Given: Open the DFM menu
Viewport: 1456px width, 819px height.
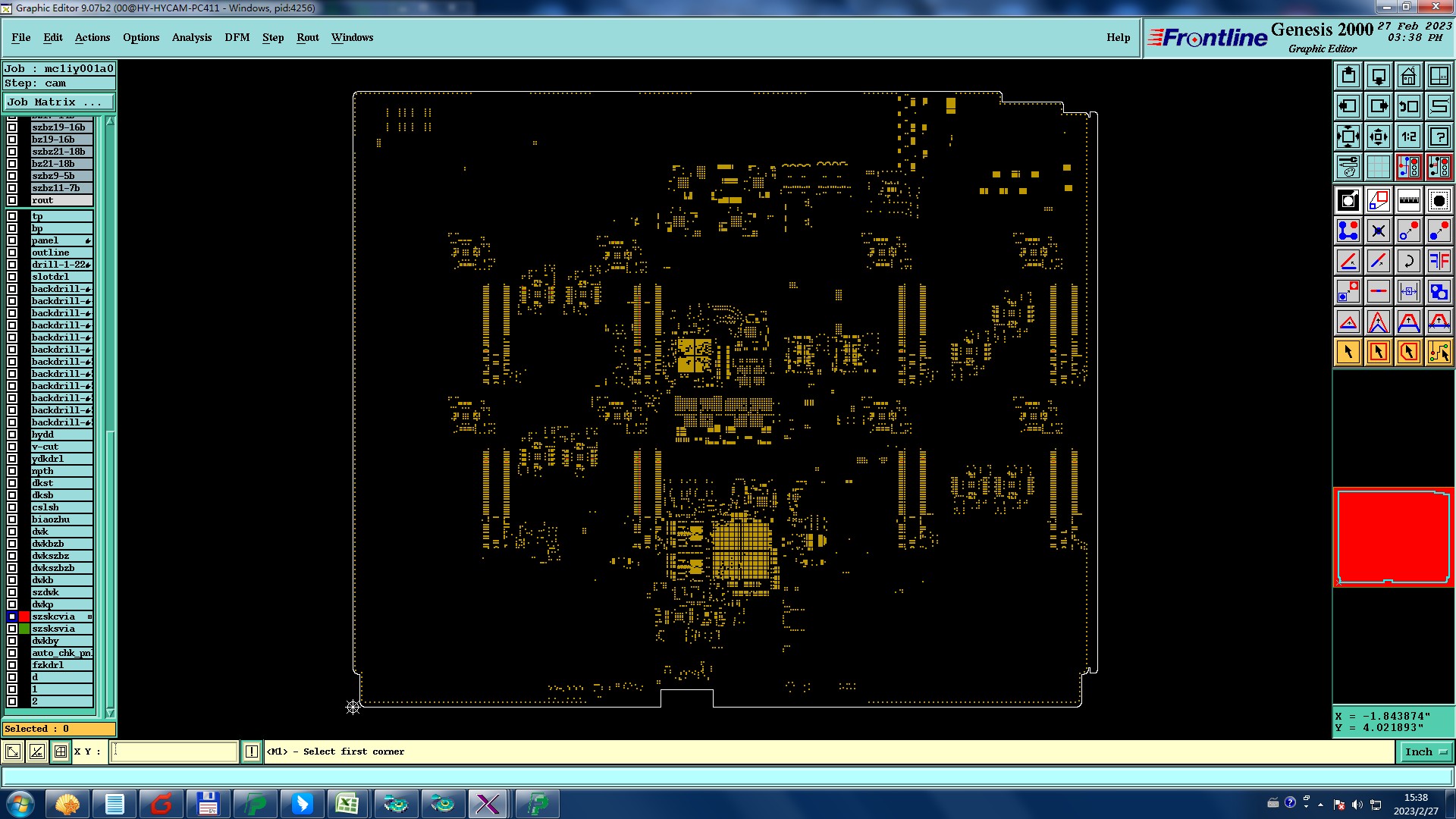Looking at the screenshot, I should [x=237, y=37].
